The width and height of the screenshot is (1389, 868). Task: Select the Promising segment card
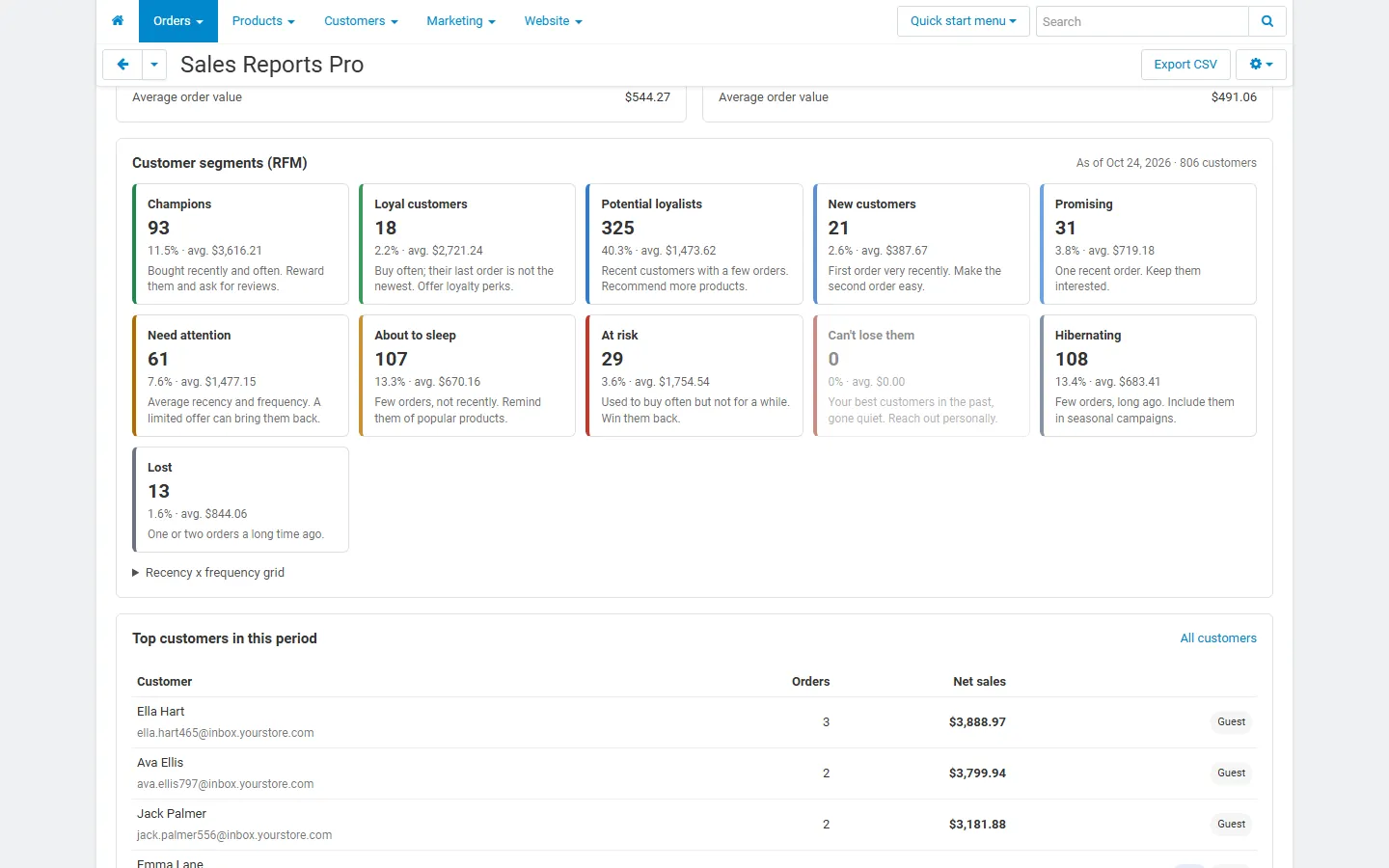(1148, 244)
